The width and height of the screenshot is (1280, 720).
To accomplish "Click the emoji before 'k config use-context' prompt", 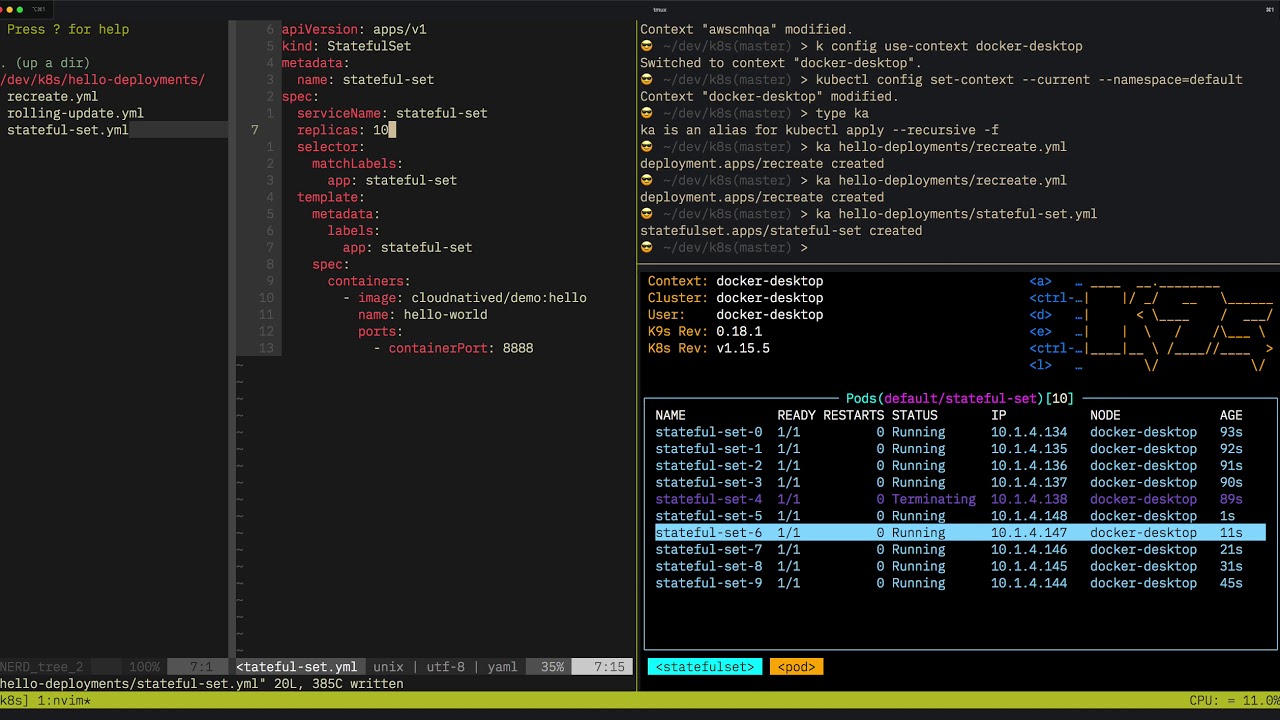I will 647,46.
